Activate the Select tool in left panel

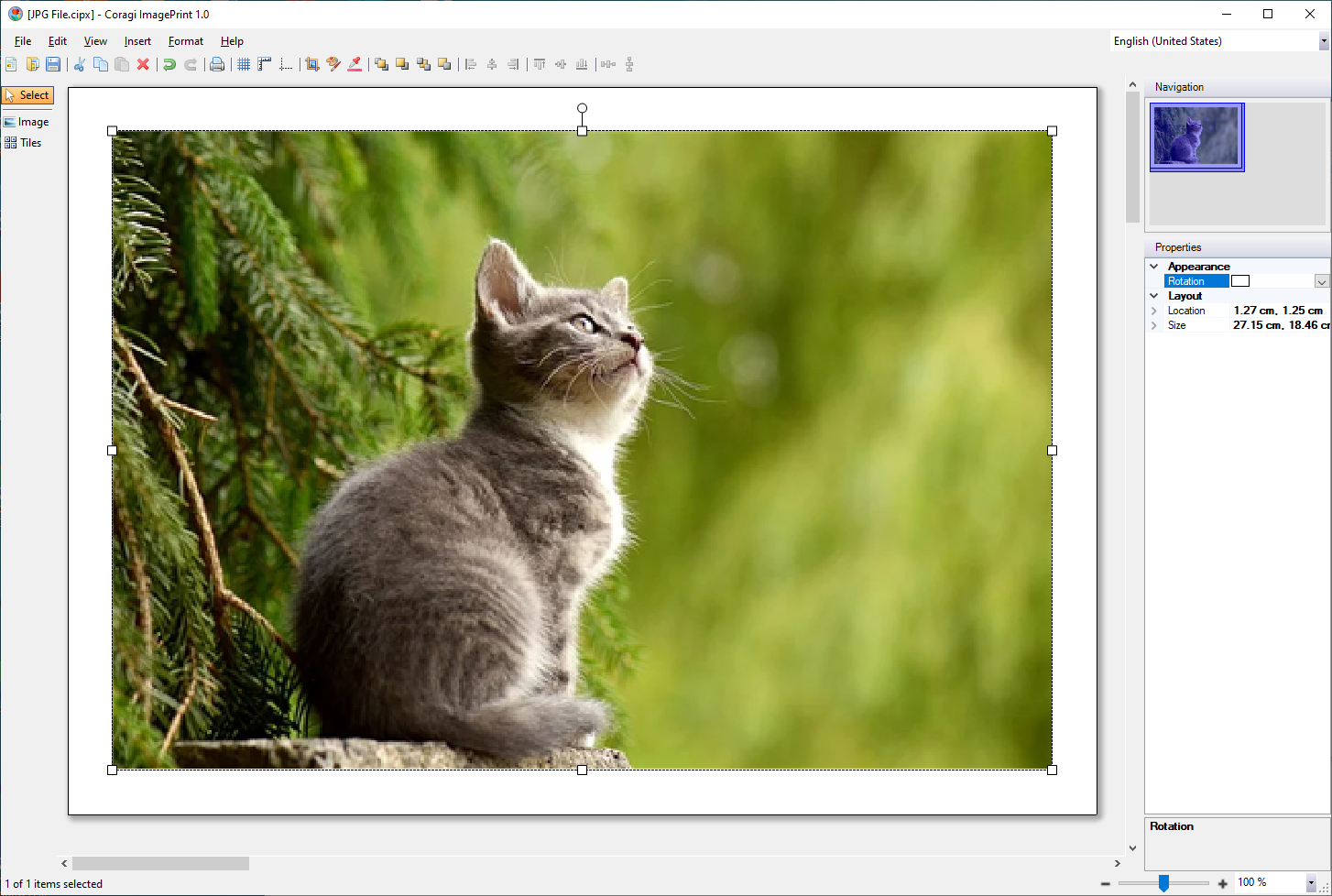pos(27,95)
